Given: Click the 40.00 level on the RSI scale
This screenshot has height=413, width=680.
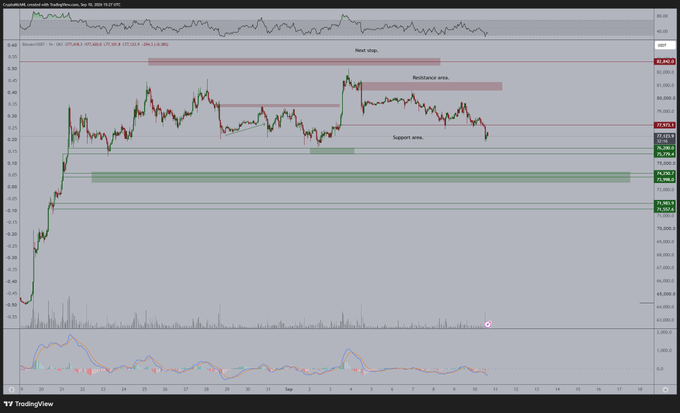Looking at the screenshot, I should (662, 32).
